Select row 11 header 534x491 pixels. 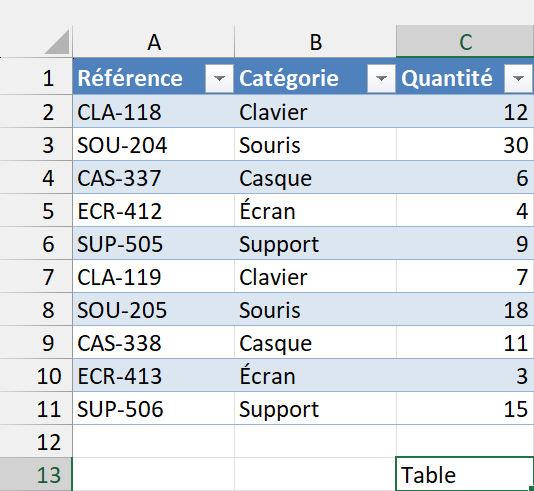(36, 409)
